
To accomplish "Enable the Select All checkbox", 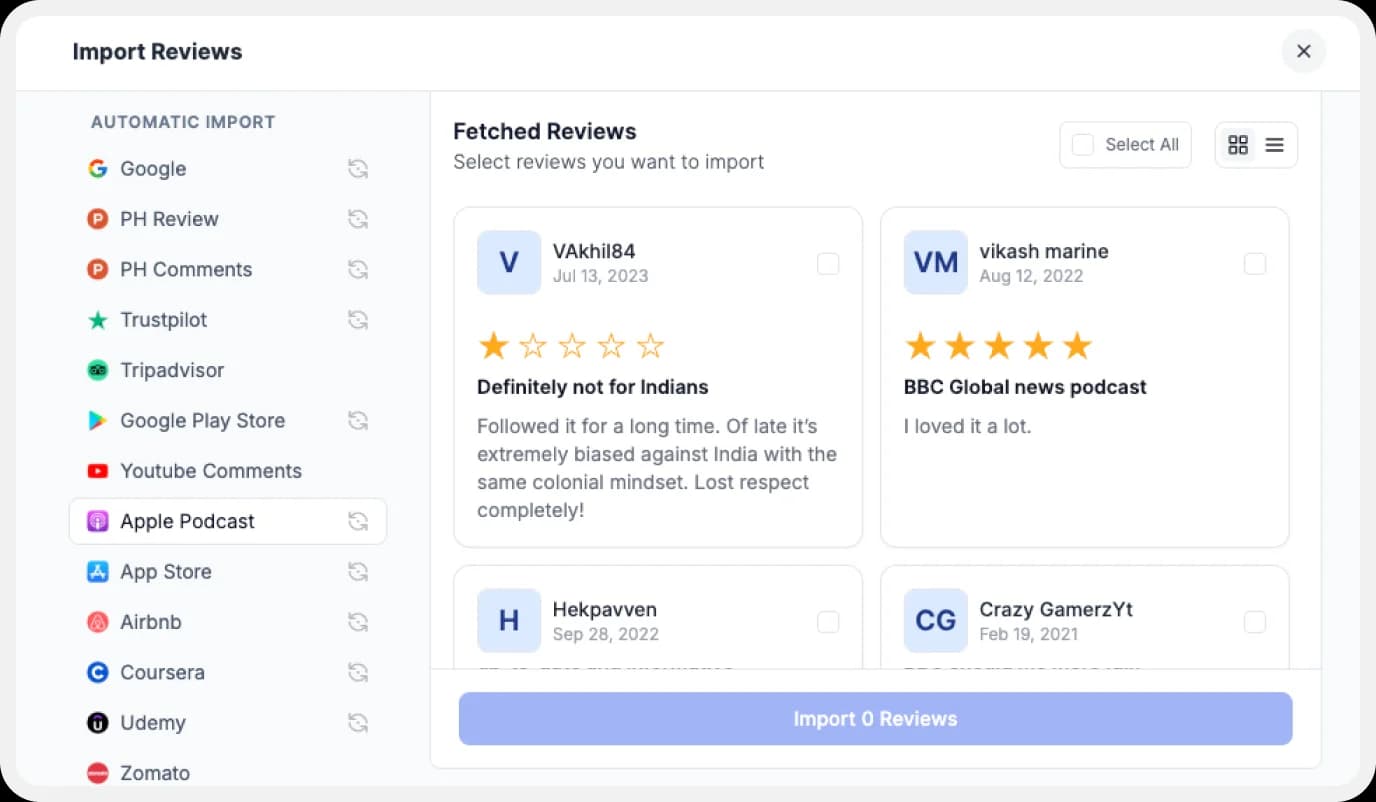I will [1082, 144].
